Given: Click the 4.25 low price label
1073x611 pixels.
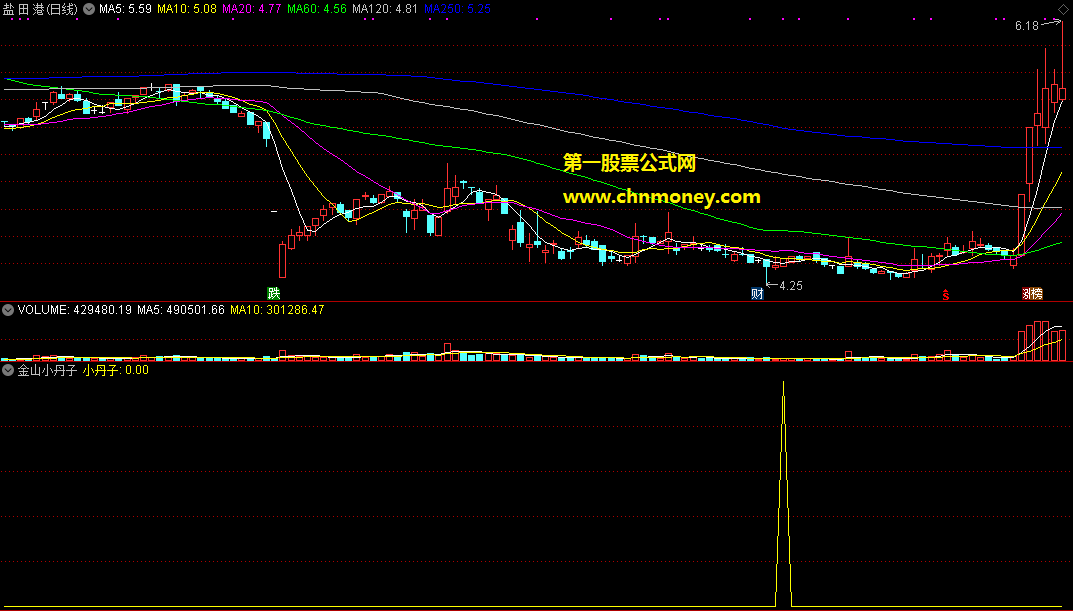Looking at the screenshot, I should click(x=791, y=286).
